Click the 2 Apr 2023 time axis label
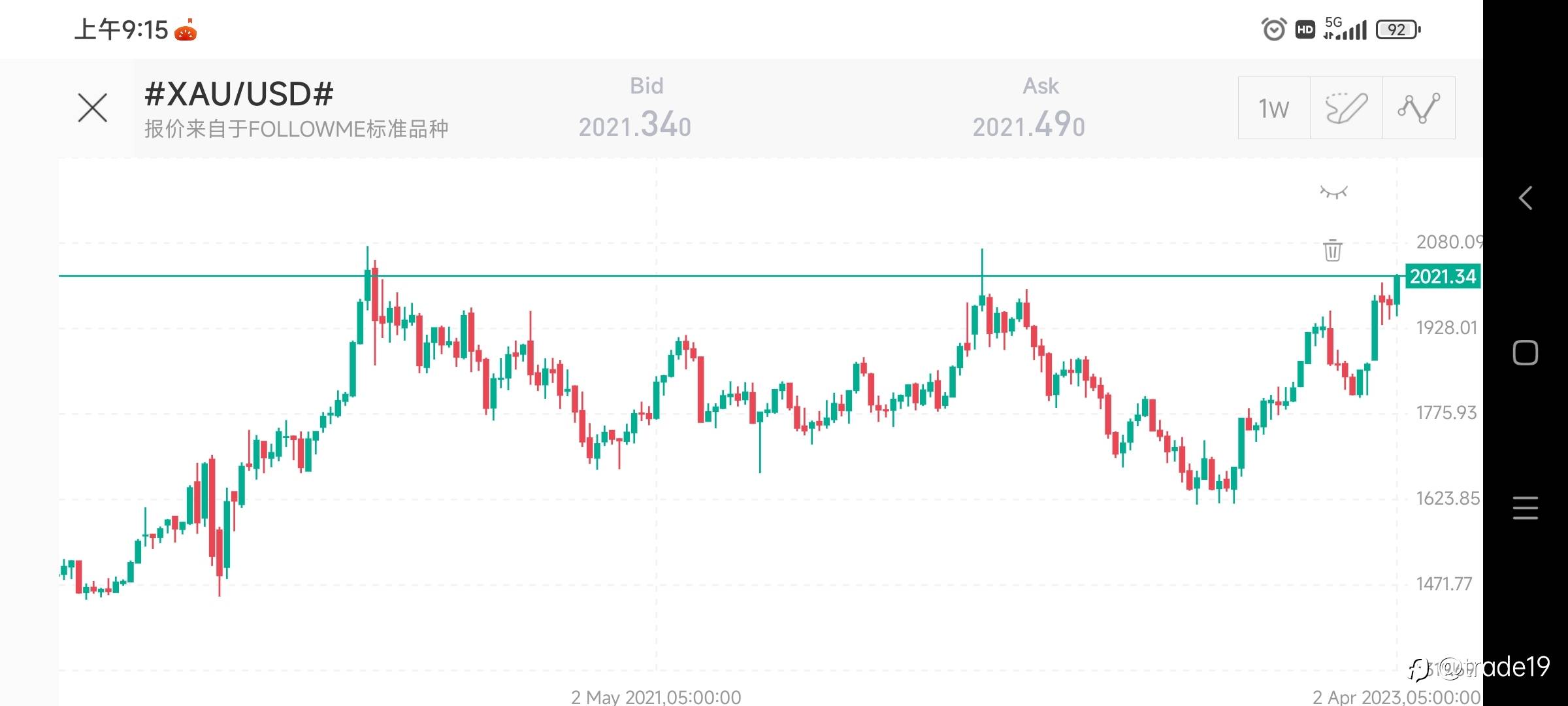This screenshot has height=706, width=1568. [1397, 697]
